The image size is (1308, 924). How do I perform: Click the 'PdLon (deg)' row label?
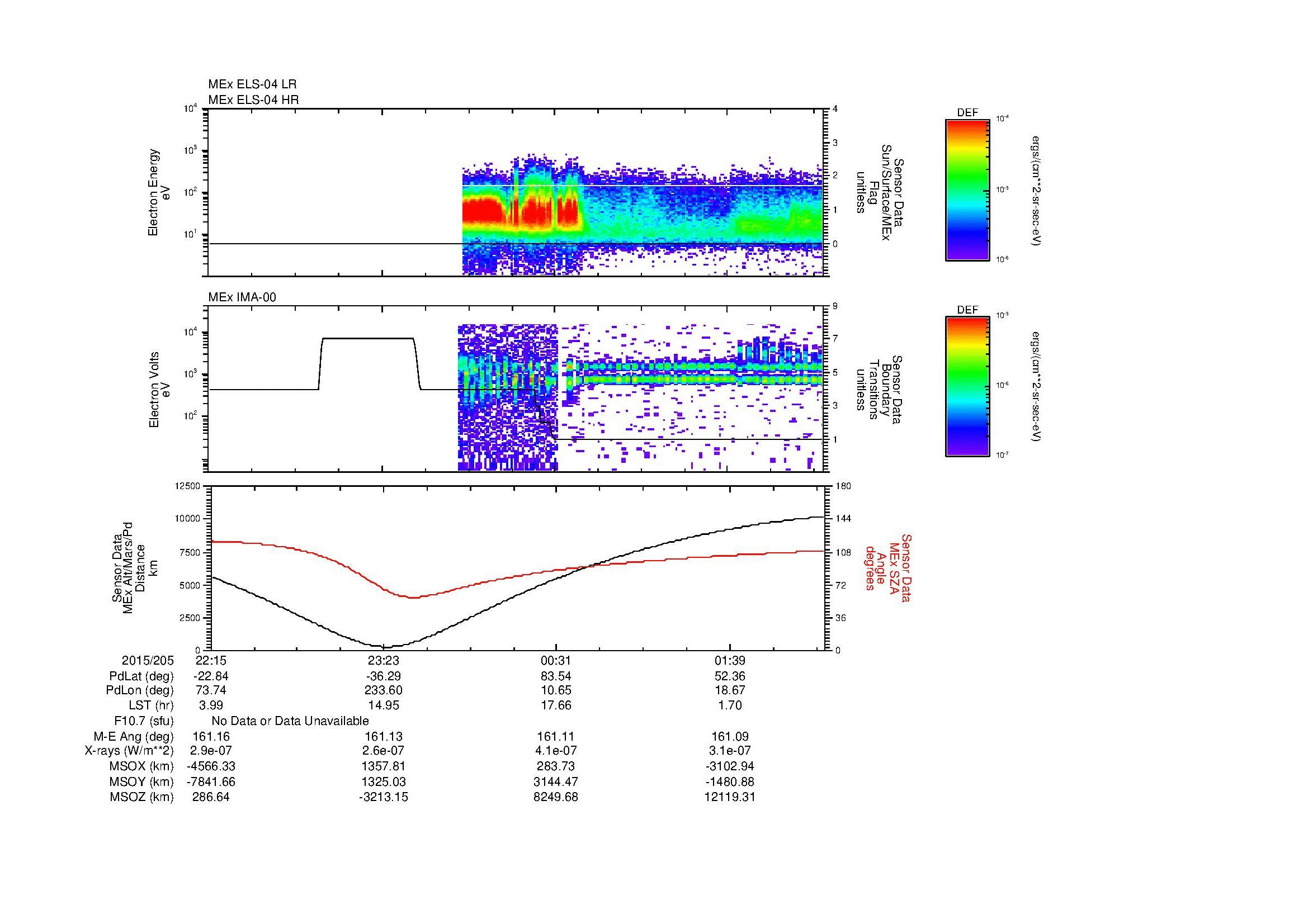click(x=140, y=690)
